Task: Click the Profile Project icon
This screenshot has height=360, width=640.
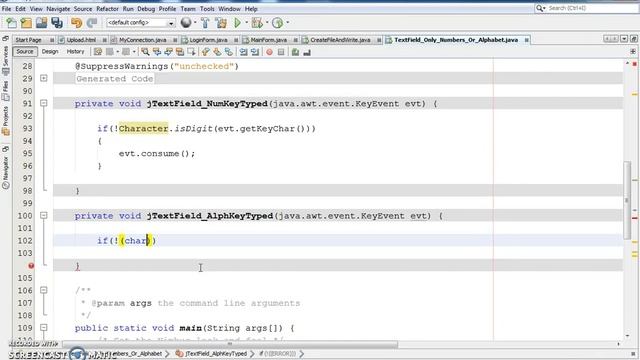Action: tap(278, 23)
